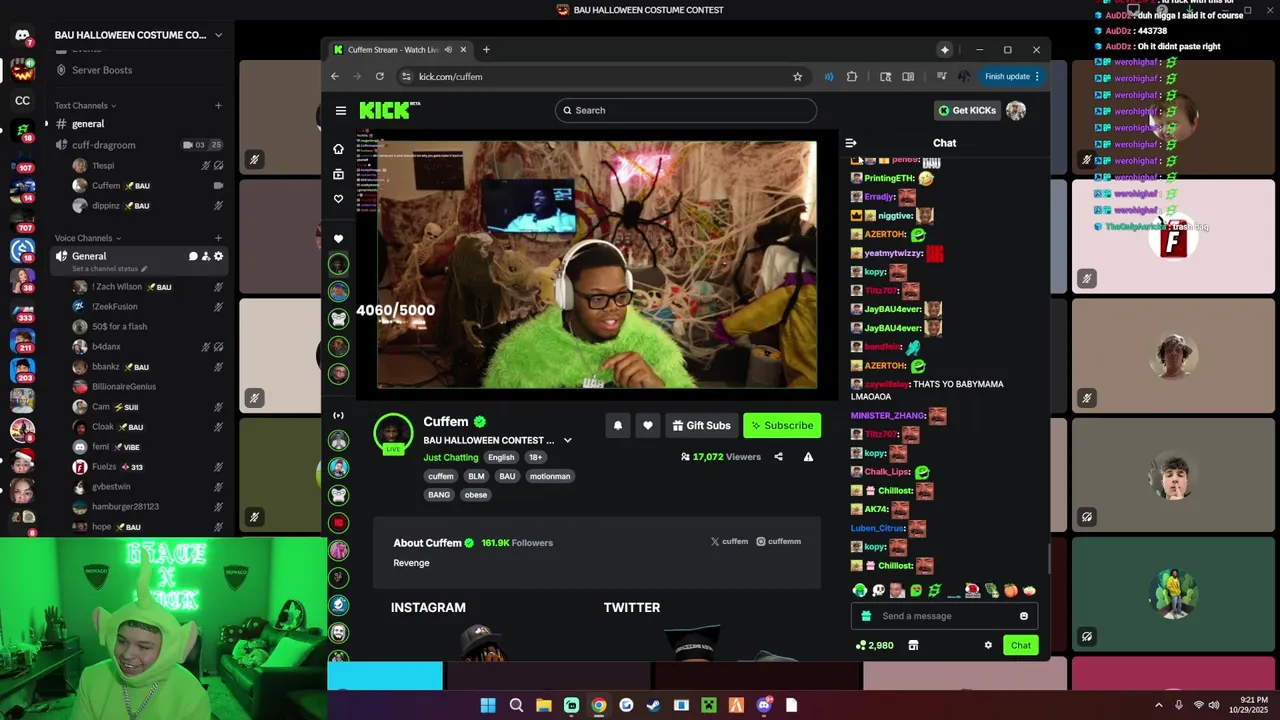Image resolution: width=1280 pixels, height=720 pixels.
Task: Open File Explorer from the taskbar
Action: 543,705
